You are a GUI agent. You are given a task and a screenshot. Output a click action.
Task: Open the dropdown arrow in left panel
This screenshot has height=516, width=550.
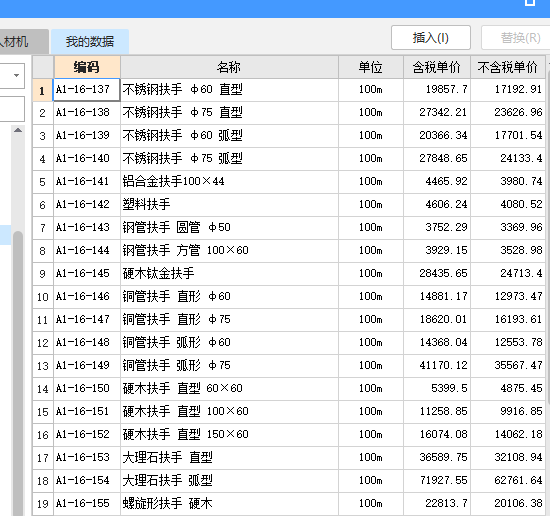(x=16, y=75)
